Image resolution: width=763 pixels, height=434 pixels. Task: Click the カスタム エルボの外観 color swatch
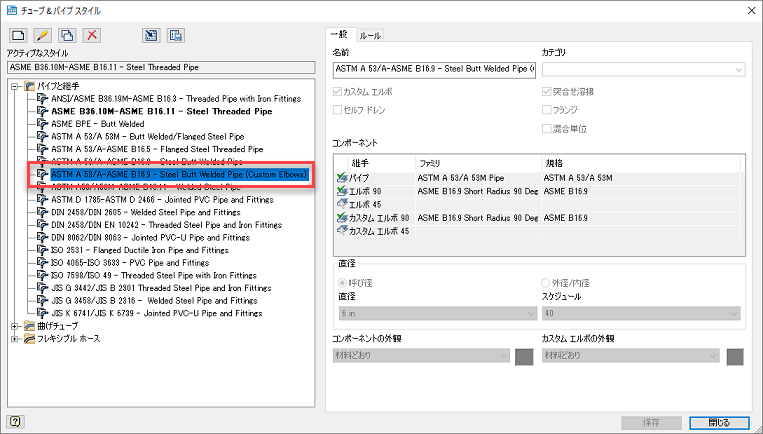[x=735, y=357]
